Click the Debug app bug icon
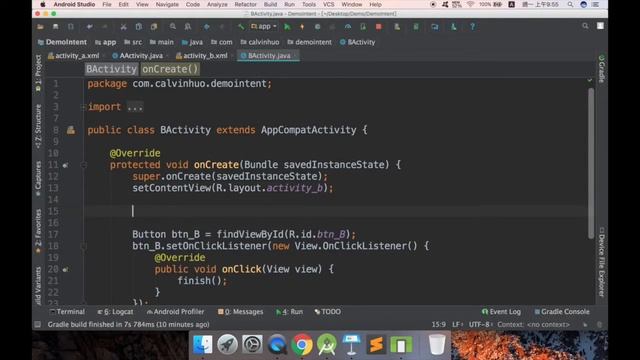The height and width of the screenshot is (360, 640). coord(317,27)
